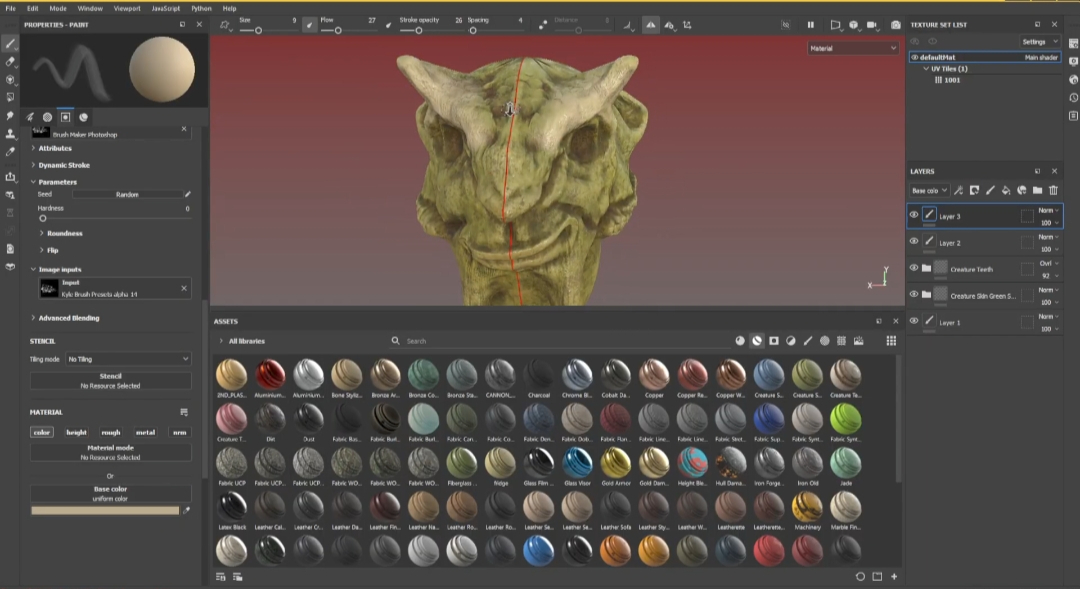Expand the Dynamic Stroke section

pos(33,165)
